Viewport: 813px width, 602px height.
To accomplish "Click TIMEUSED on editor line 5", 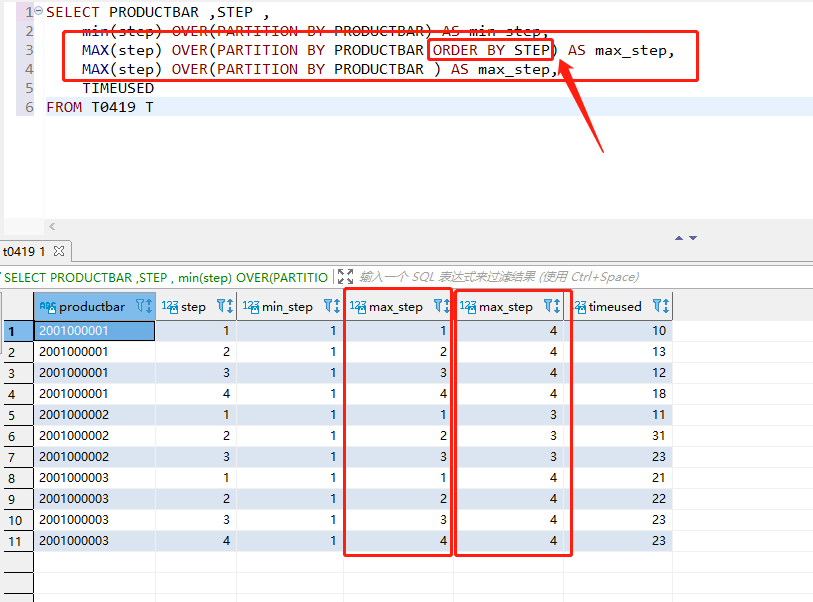I will (118, 88).
